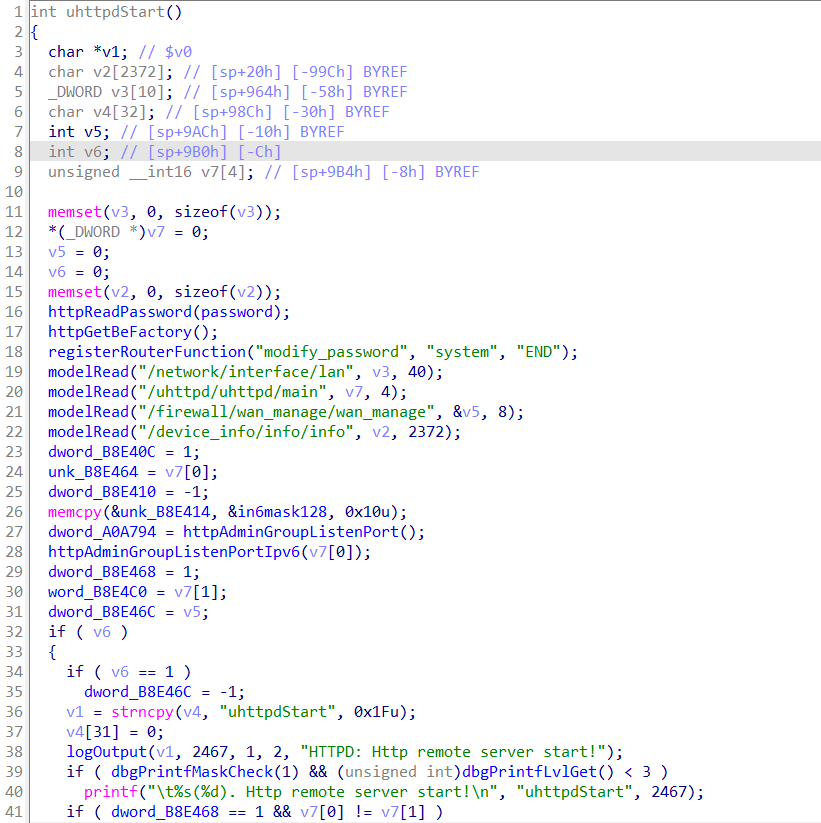
Task: Select the "/network/interface/lan" path string
Action: [246, 372]
